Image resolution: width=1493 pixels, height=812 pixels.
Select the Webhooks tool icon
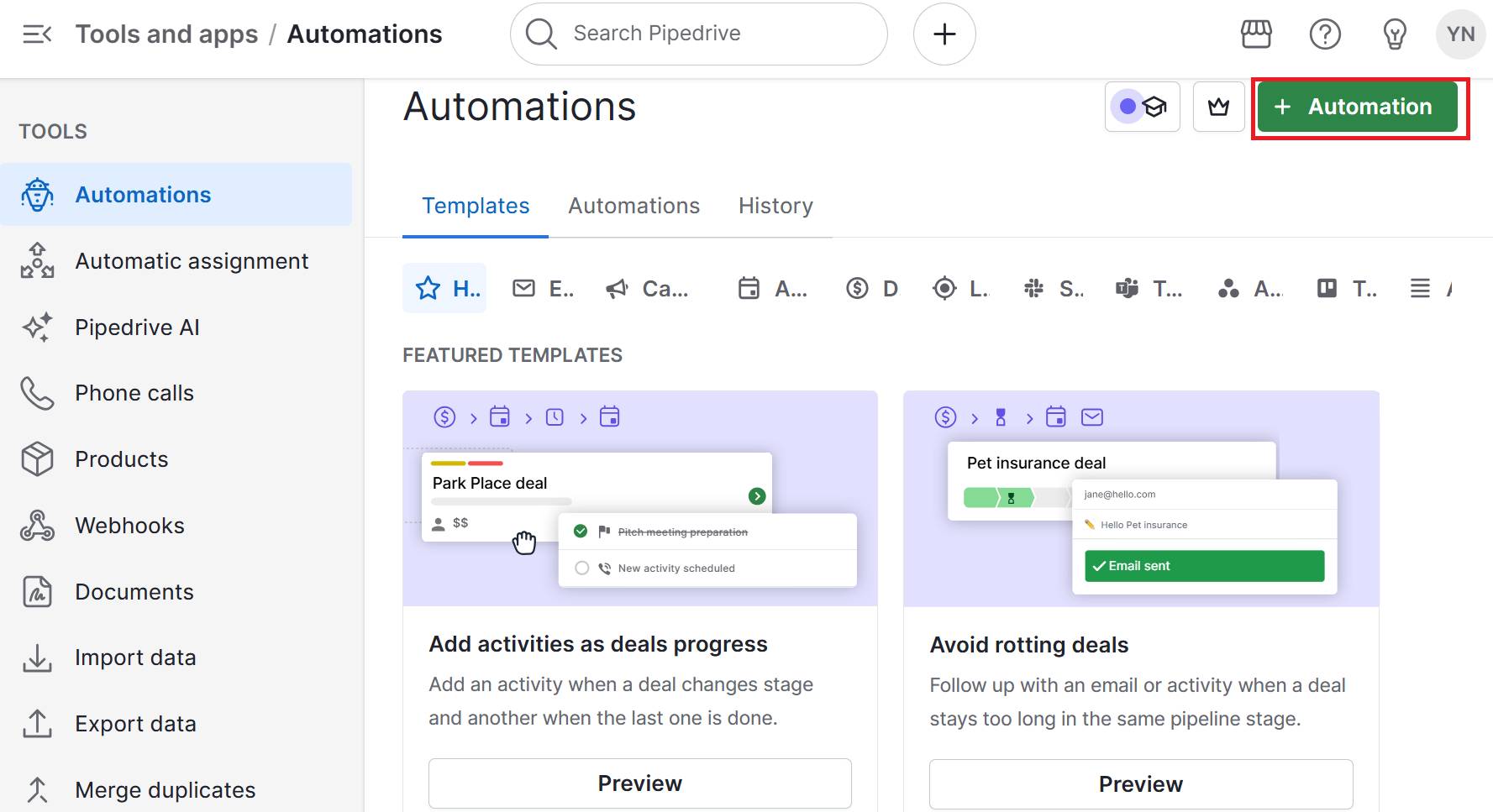pyautogui.click(x=37, y=525)
